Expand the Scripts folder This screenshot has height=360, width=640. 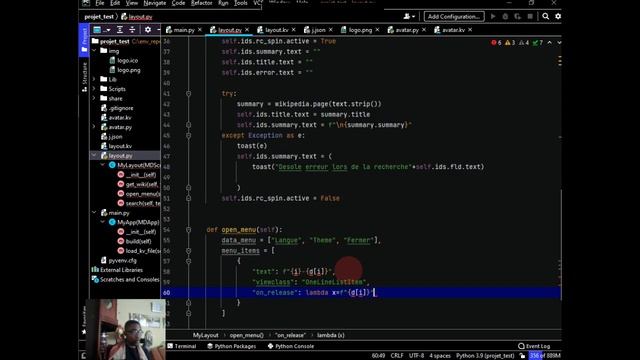click(x=94, y=89)
